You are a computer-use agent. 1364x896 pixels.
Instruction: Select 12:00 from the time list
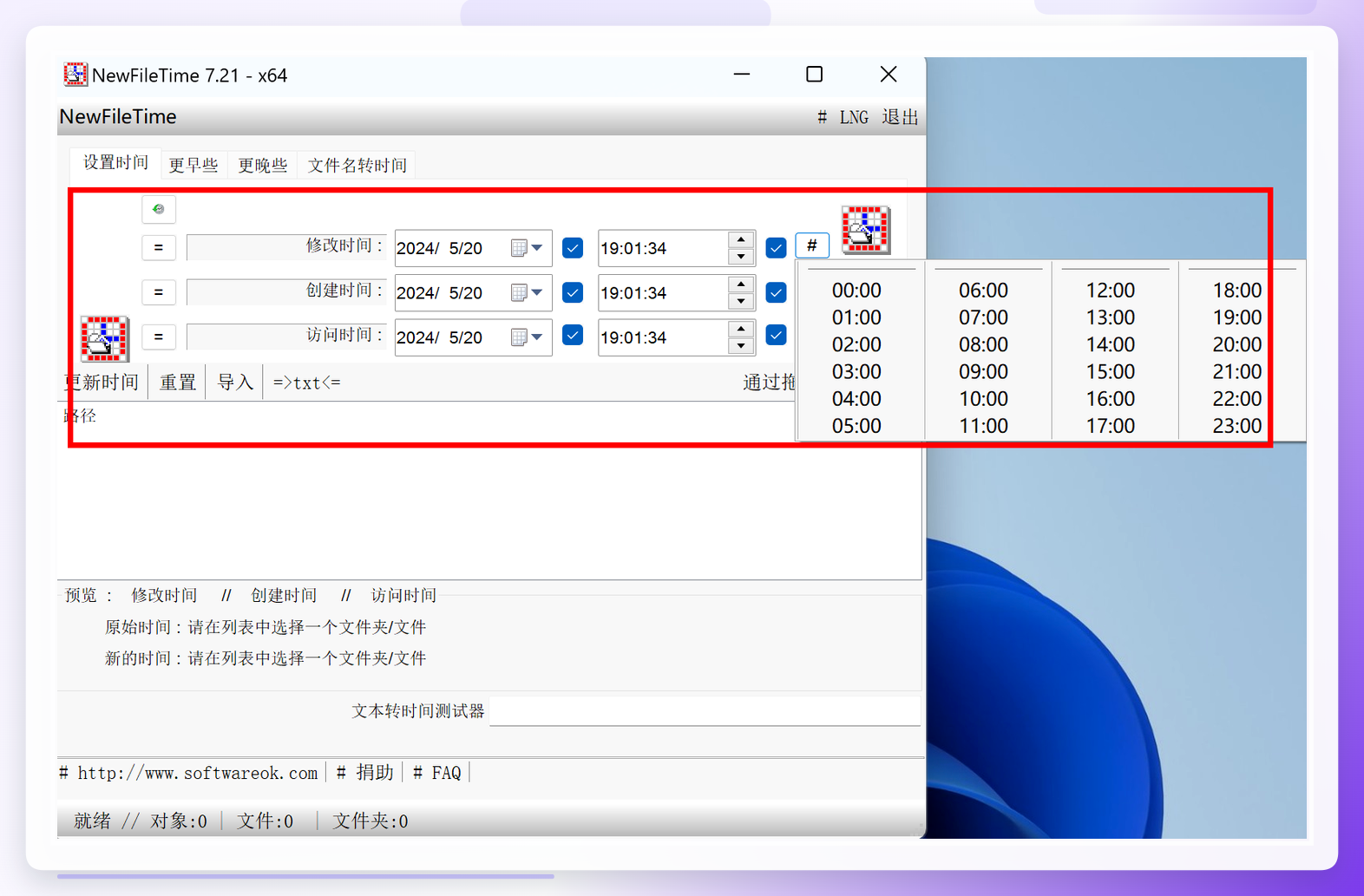[x=1111, y=291]
